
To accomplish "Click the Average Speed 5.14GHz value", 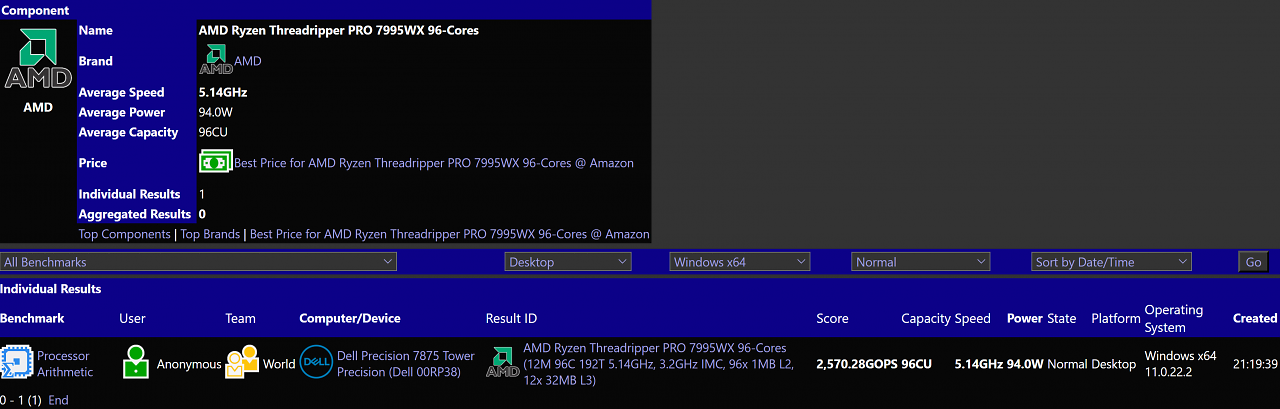I will (223, 93).
